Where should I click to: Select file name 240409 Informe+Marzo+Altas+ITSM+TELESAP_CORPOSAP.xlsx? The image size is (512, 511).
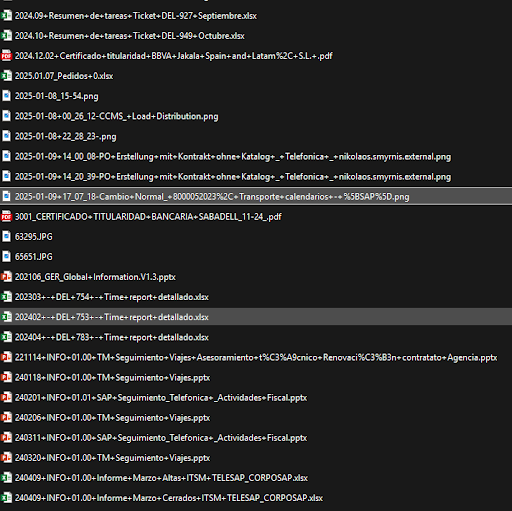(x=161, y=478)
